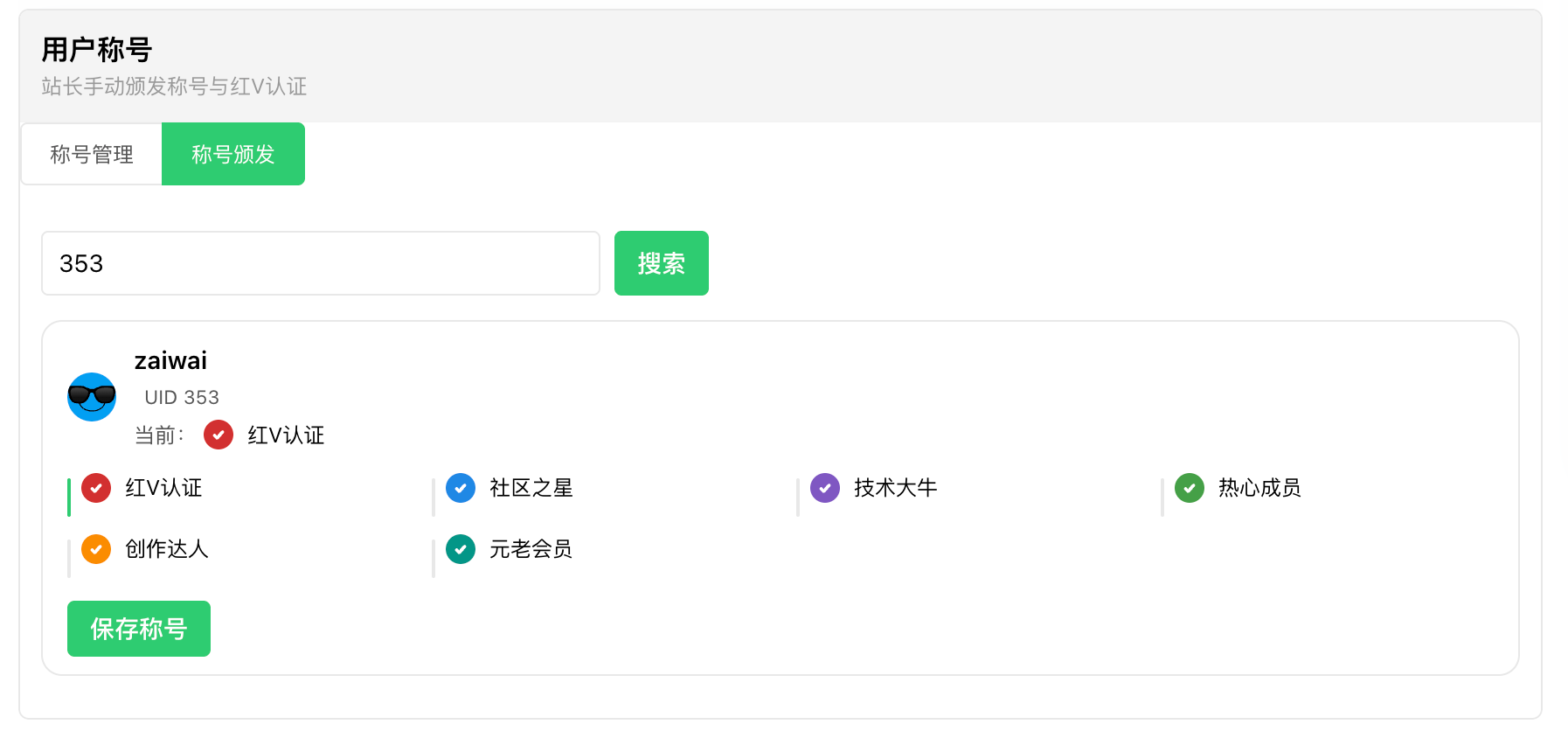Click the 创作达人 label text
This screenshot has width=1568, height=745.
coord(167,549)
